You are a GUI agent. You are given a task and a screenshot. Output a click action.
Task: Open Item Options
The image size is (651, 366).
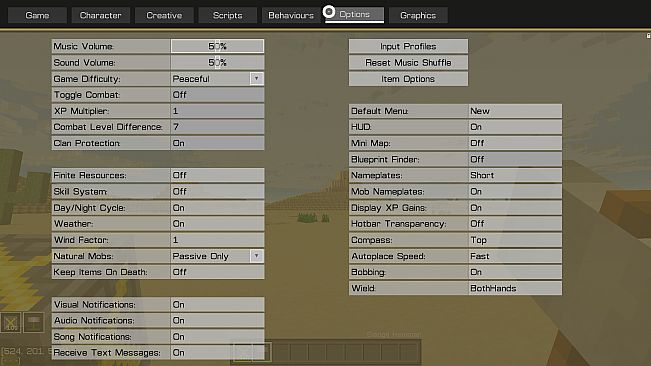[408, 79]
